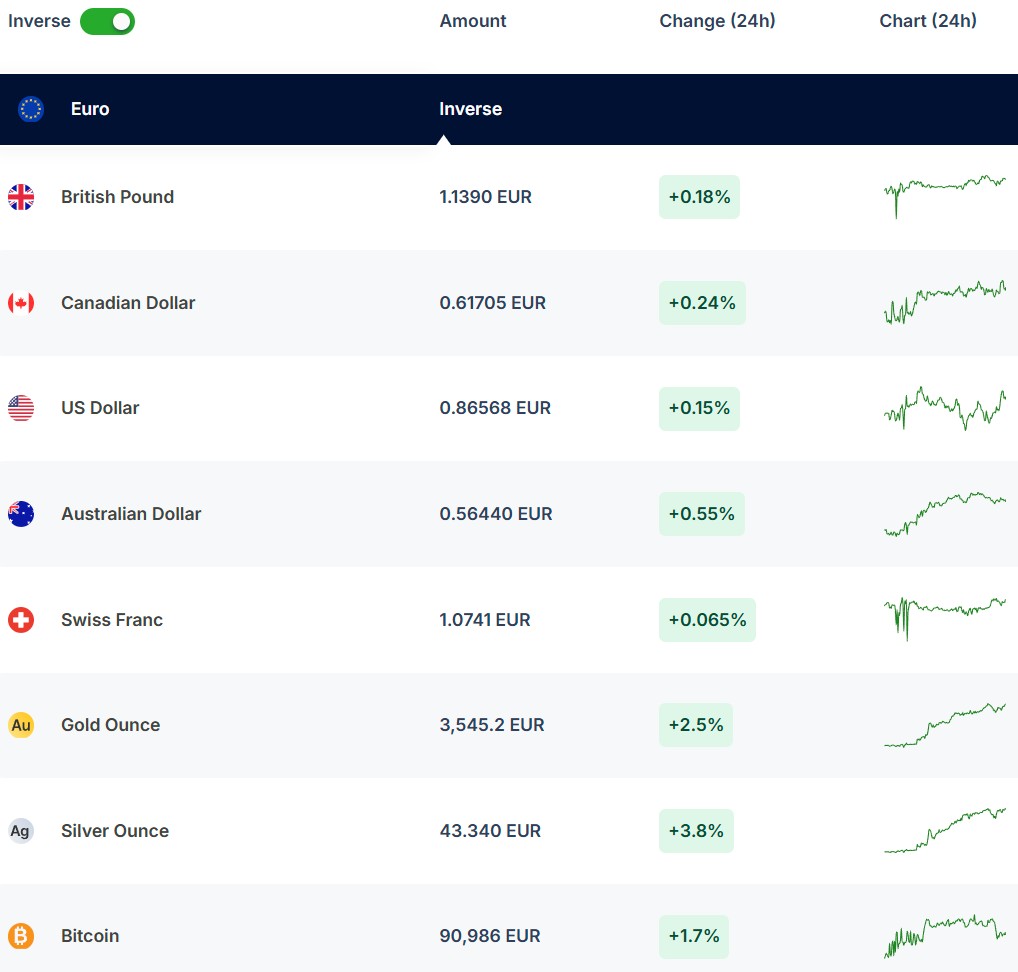1018x972 pixels.
Task: Click the Silver Ounce +3.8% change badge
Action: pos(696,831)
